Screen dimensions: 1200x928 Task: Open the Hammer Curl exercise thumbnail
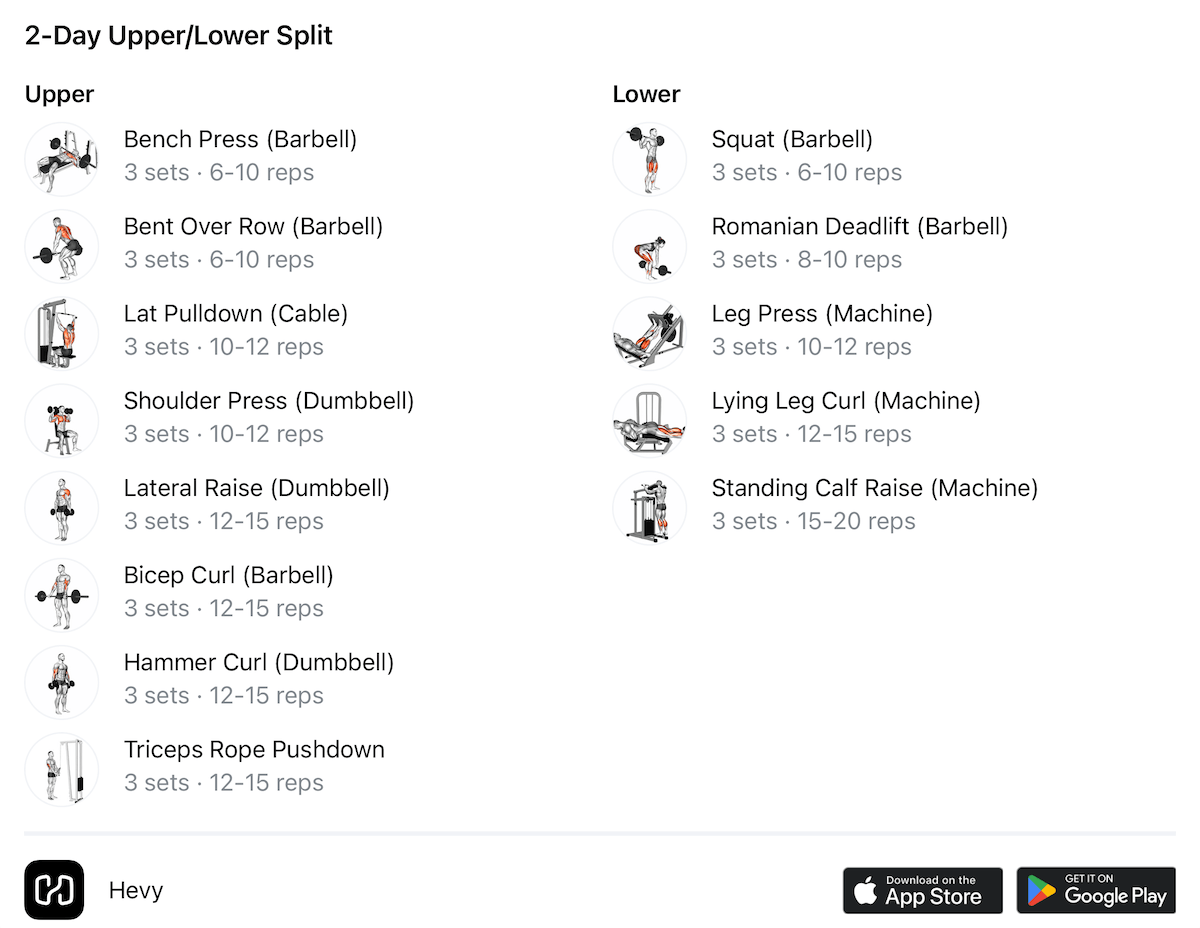(x=61, y=682)
